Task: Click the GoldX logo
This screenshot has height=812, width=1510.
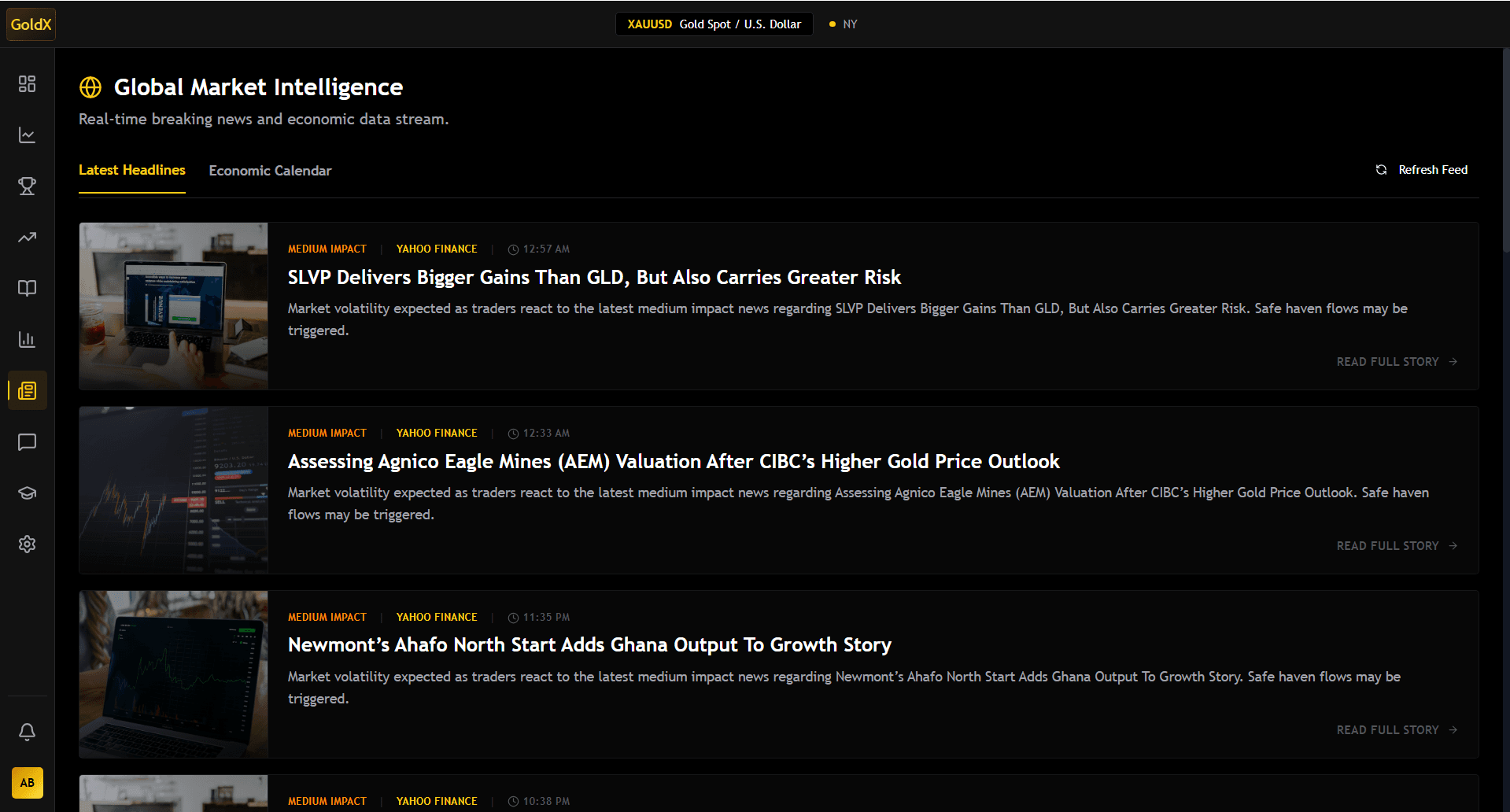Action: (31, 24)
